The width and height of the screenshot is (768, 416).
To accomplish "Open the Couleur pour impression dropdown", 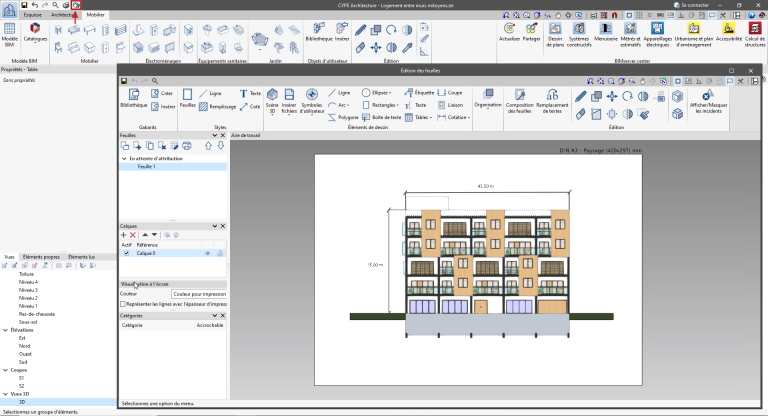I will 197,294.
